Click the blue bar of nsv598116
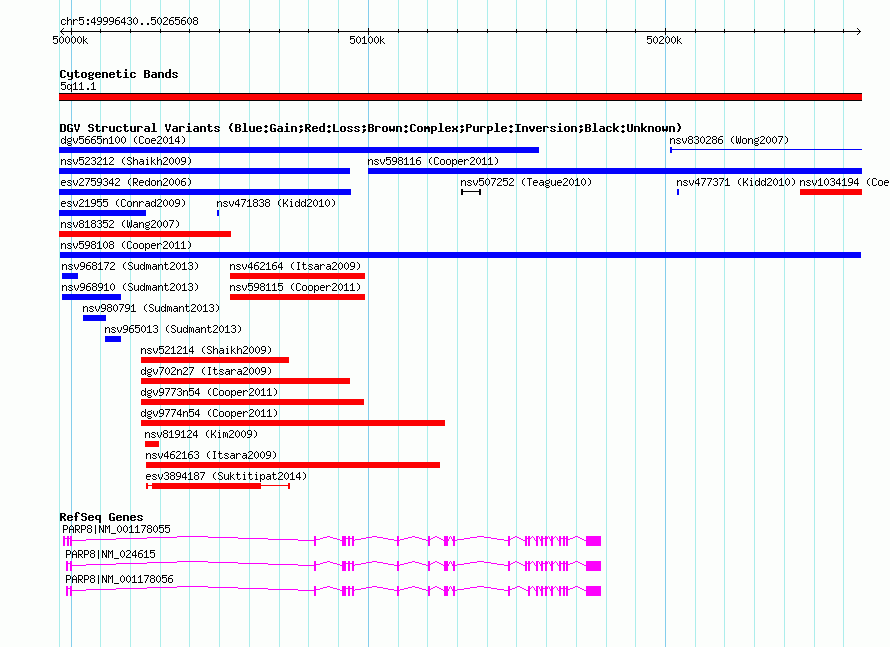This screenshot has height=647, width=890. pos(615,171)
